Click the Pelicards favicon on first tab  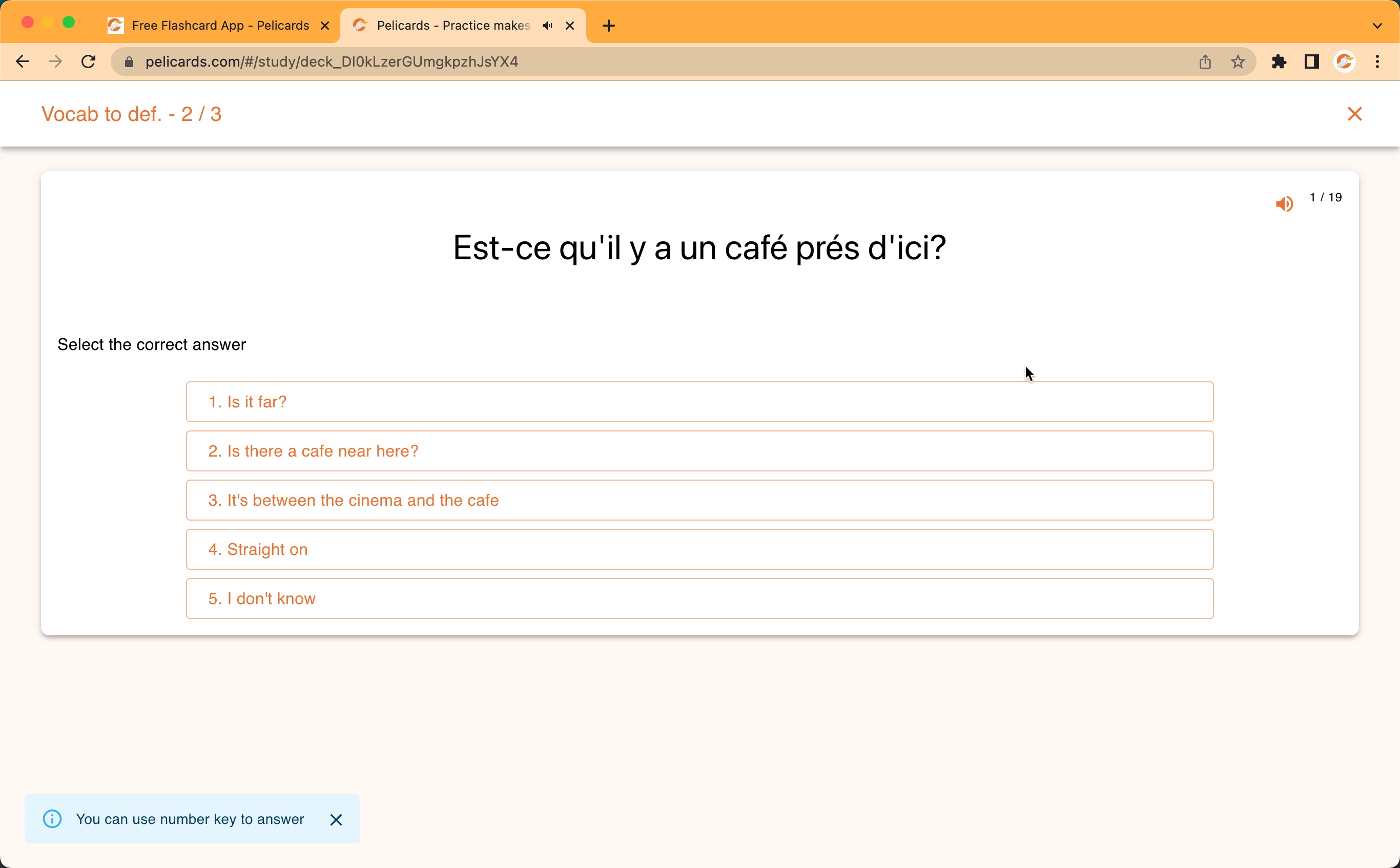click(x=115, y=25)
